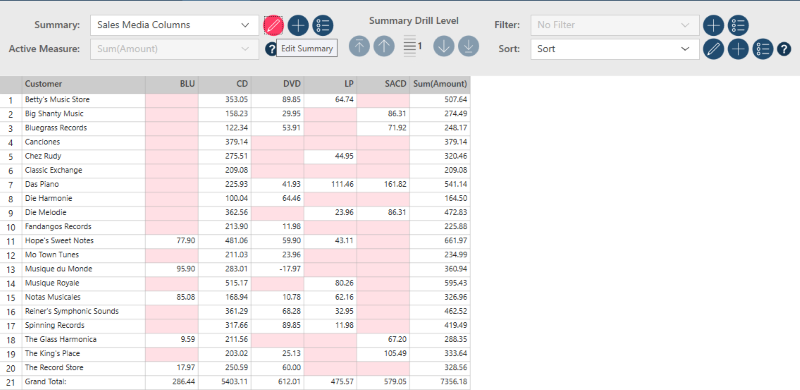Open the summary list icon beside Summary
Screen dimensions: 800x390
pos(322,25)
